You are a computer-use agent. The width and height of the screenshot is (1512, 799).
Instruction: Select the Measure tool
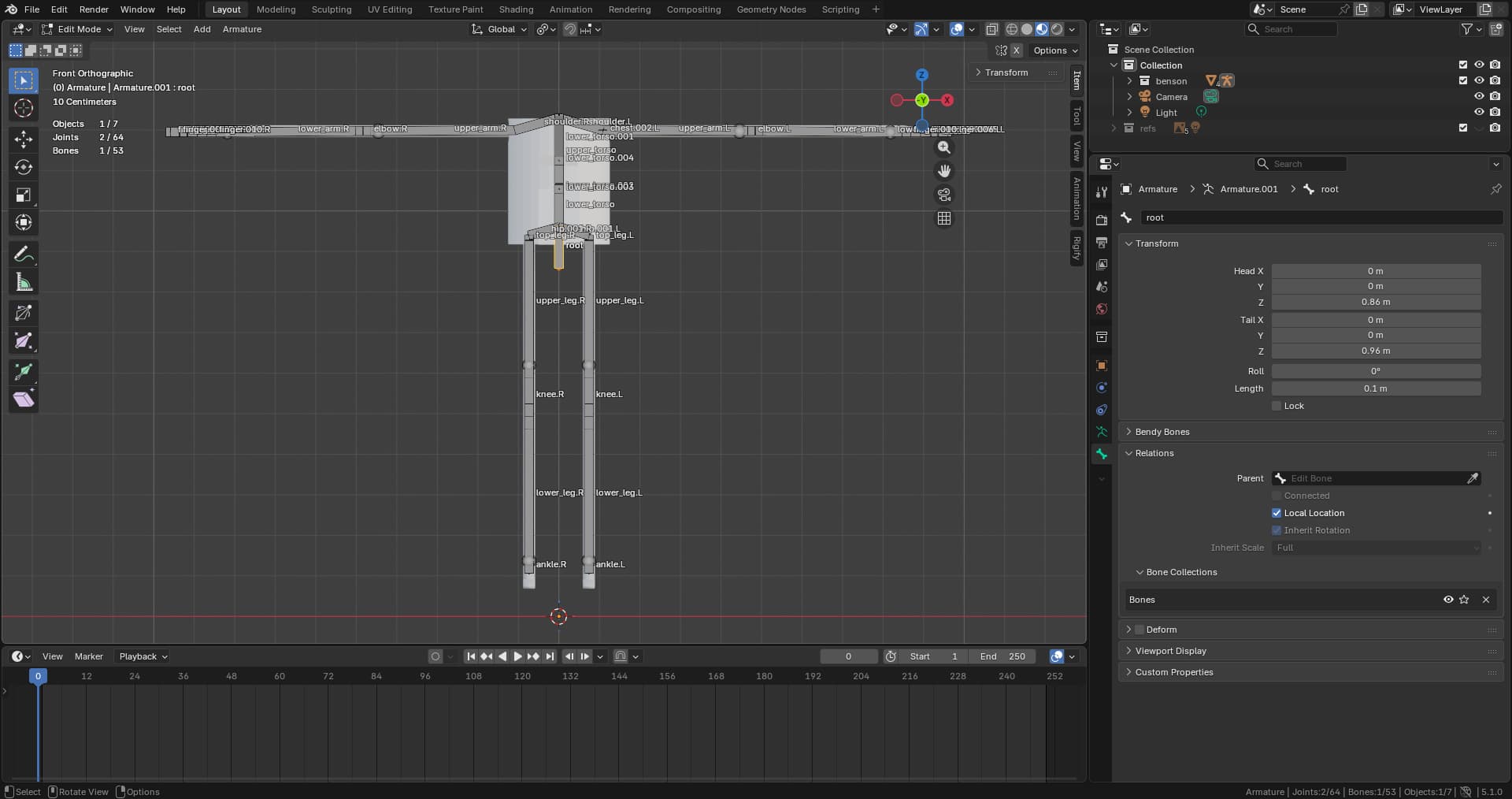click(24, 281)
